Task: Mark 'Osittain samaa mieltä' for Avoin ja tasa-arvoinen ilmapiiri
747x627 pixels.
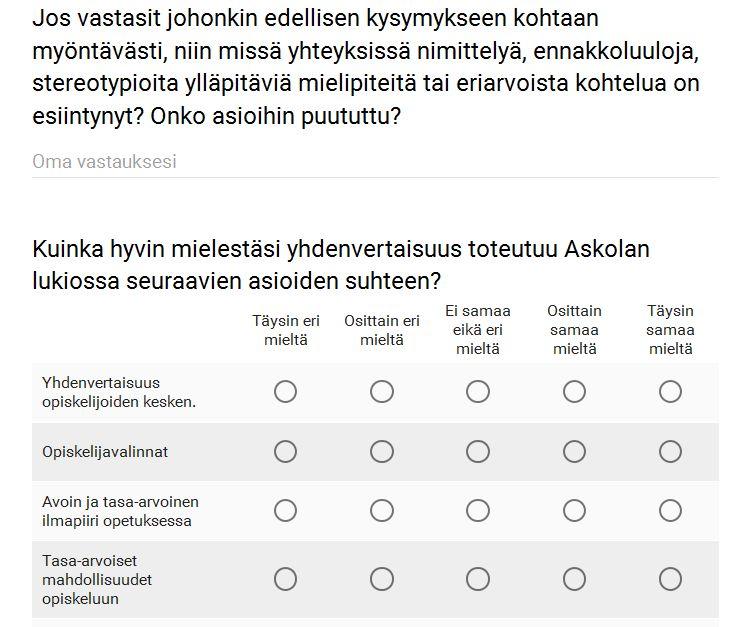Action: pos(574,511)
